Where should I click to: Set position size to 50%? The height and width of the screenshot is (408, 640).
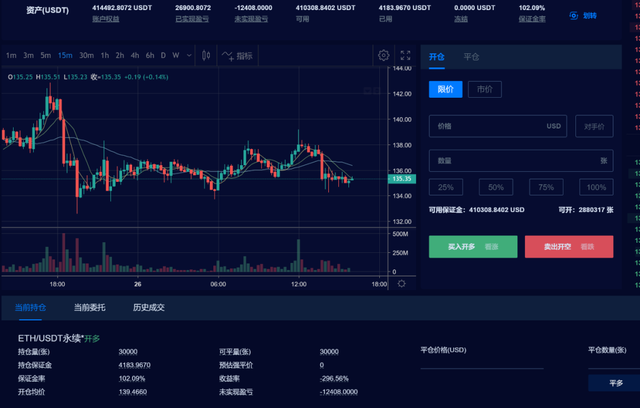click(496, 187)
